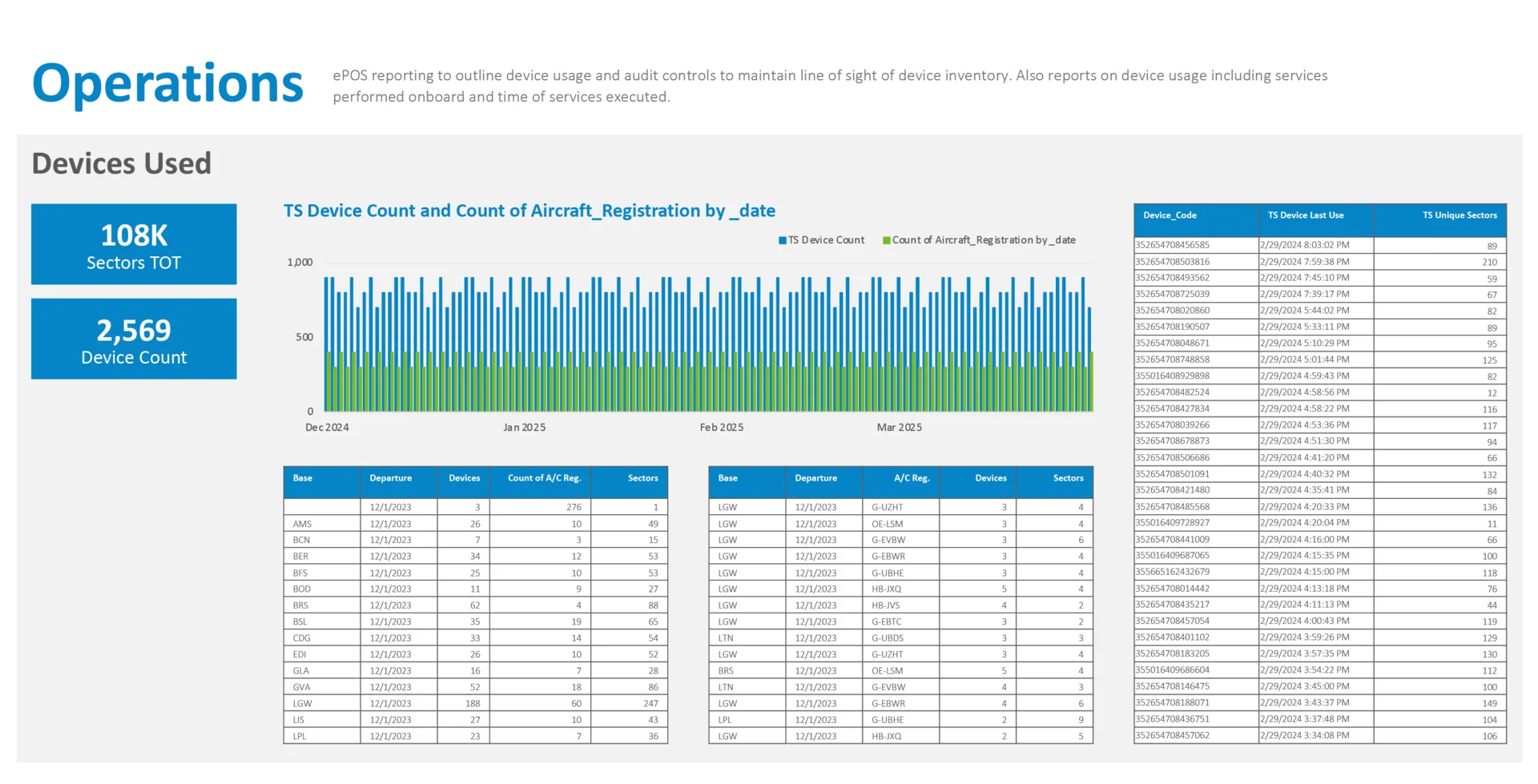Click the A/C Reg. header in middle table

912,478
